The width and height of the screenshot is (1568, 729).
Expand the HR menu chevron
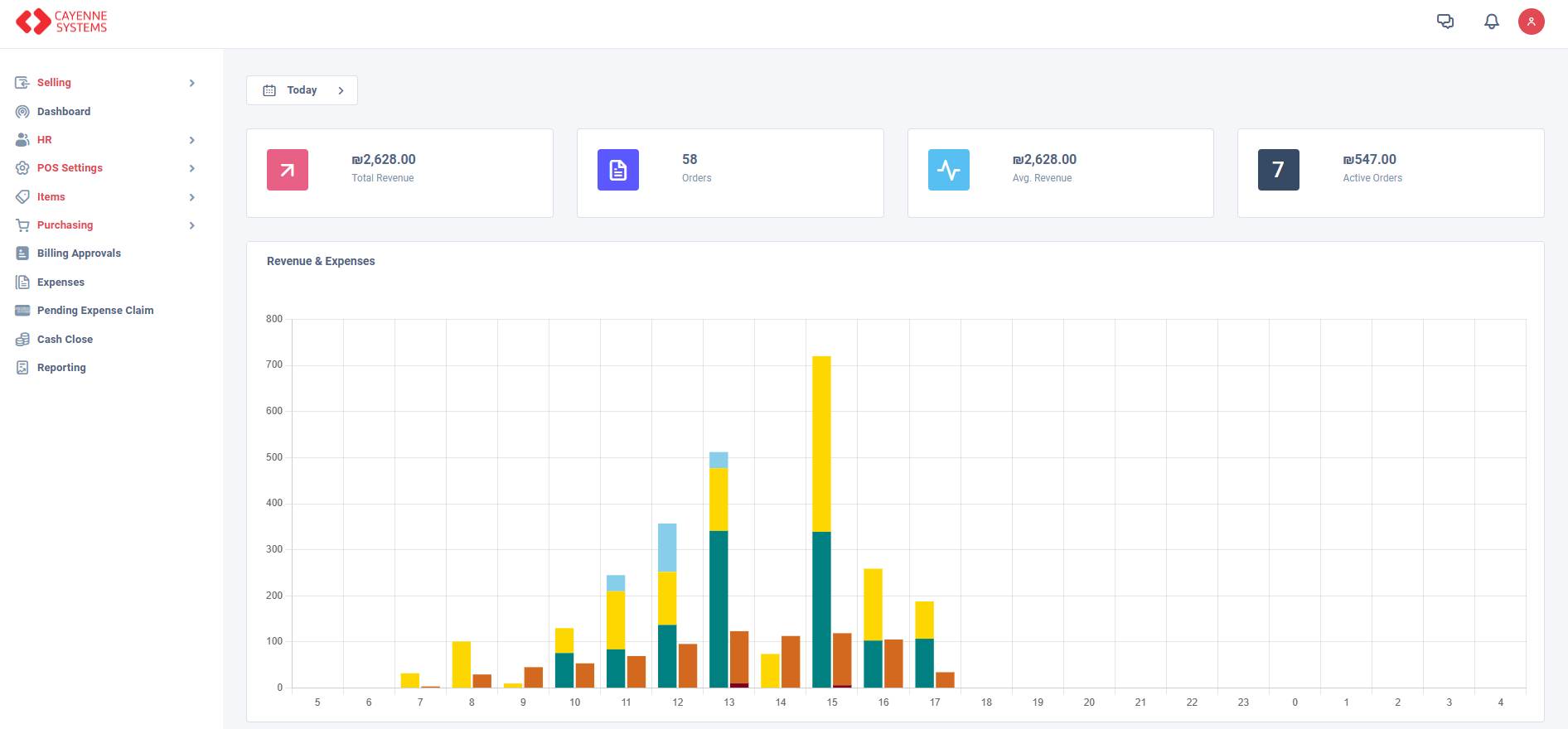(191, 140)
